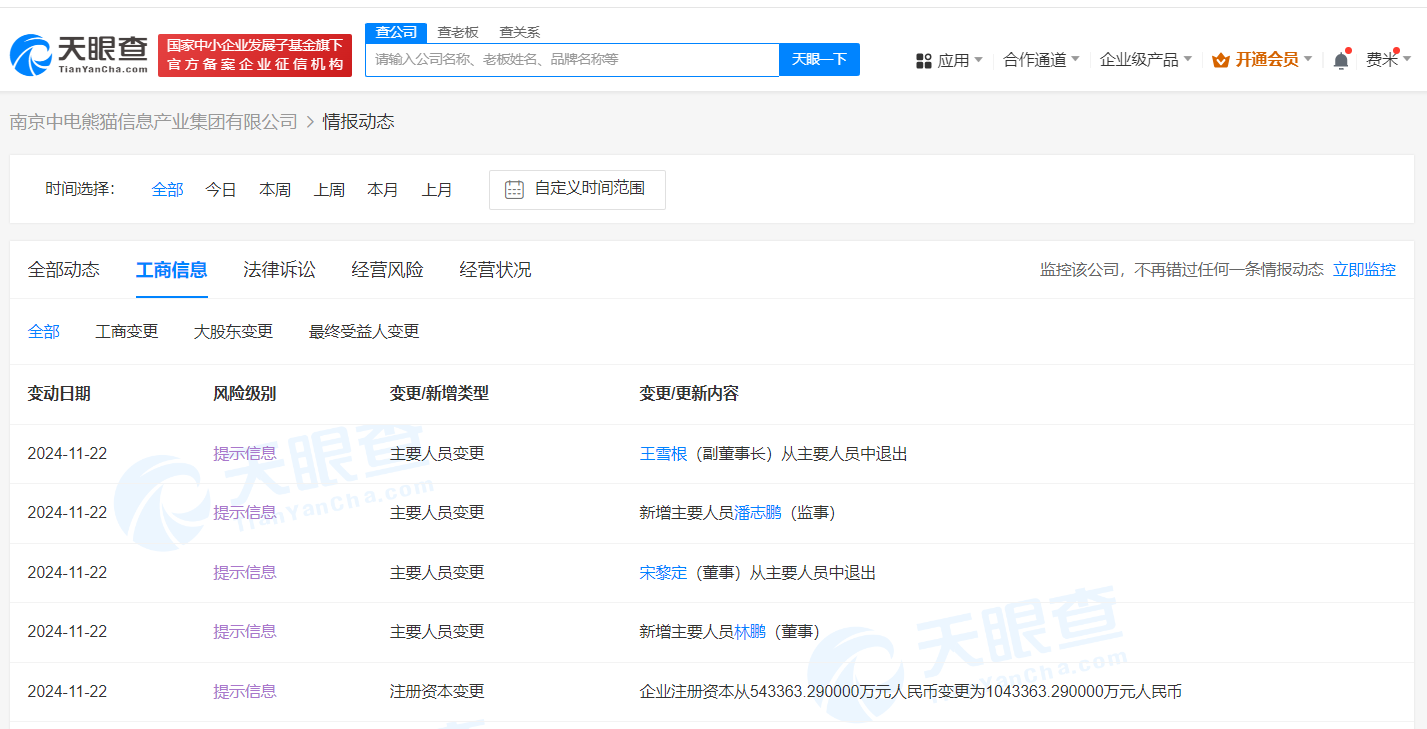The height and width of the screenshot is (729, 1427).
Task: Open the 费米 user account menu
Action: [x=1388, y=60]
